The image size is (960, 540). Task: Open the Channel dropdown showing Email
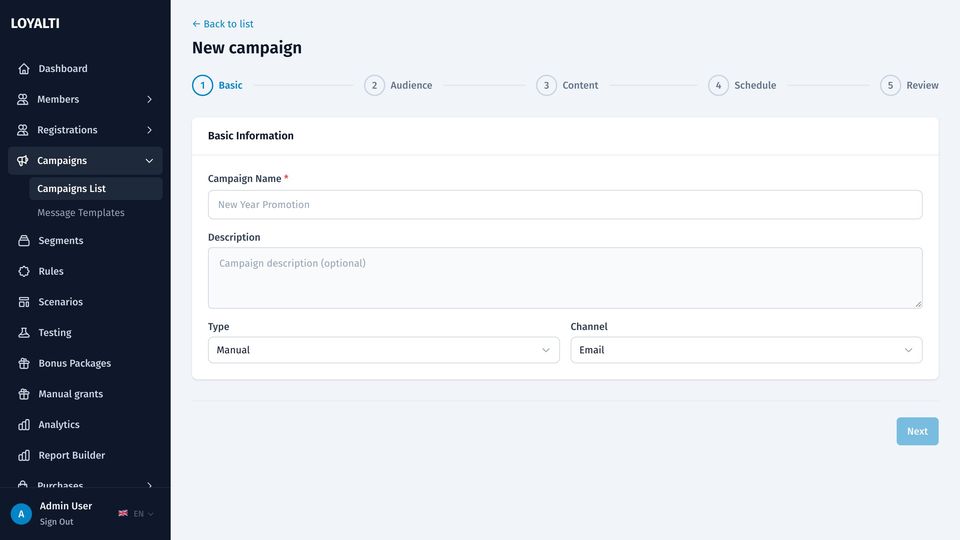746,350
